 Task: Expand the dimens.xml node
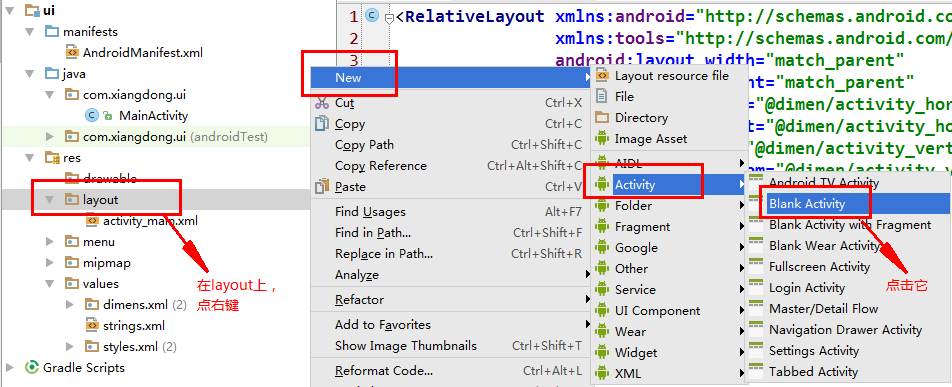coord(70,304)
